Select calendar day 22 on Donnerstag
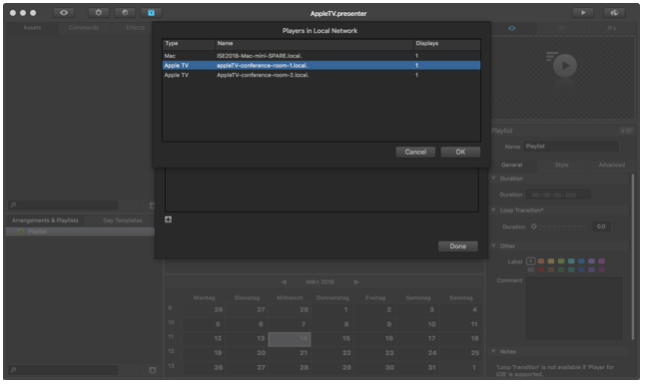This screenshot has width=645, height=385. coord(332,353)
